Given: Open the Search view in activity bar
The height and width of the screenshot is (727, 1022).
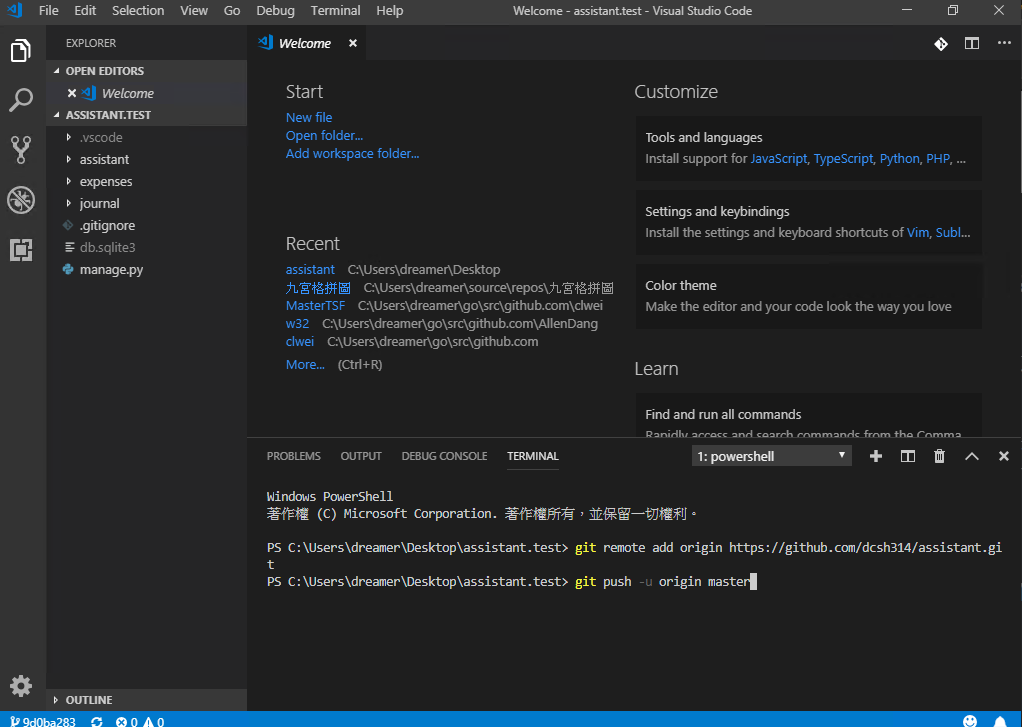Looking at the screenshot, I should [x=21, y=100].
